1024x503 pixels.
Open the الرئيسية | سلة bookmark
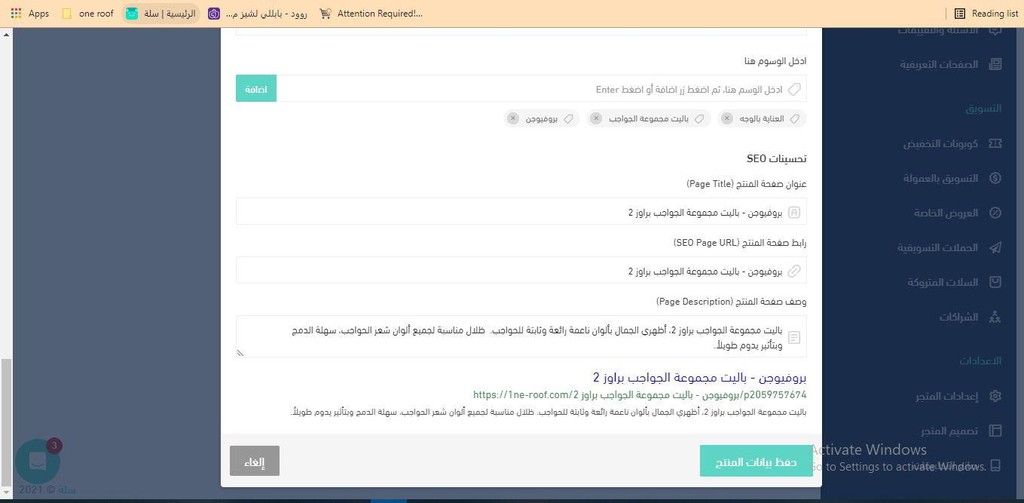(161, 13)
